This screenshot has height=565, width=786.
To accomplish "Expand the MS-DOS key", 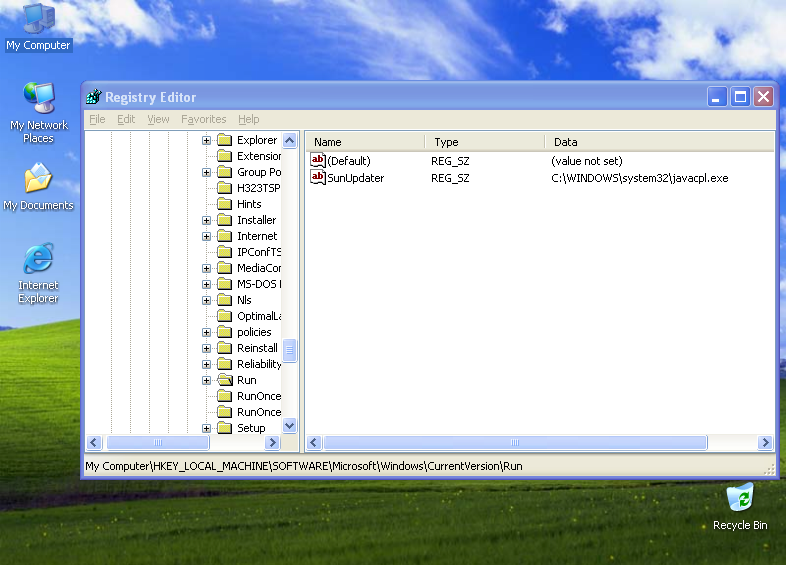I will pyautogui.click(x=206, y=284).
